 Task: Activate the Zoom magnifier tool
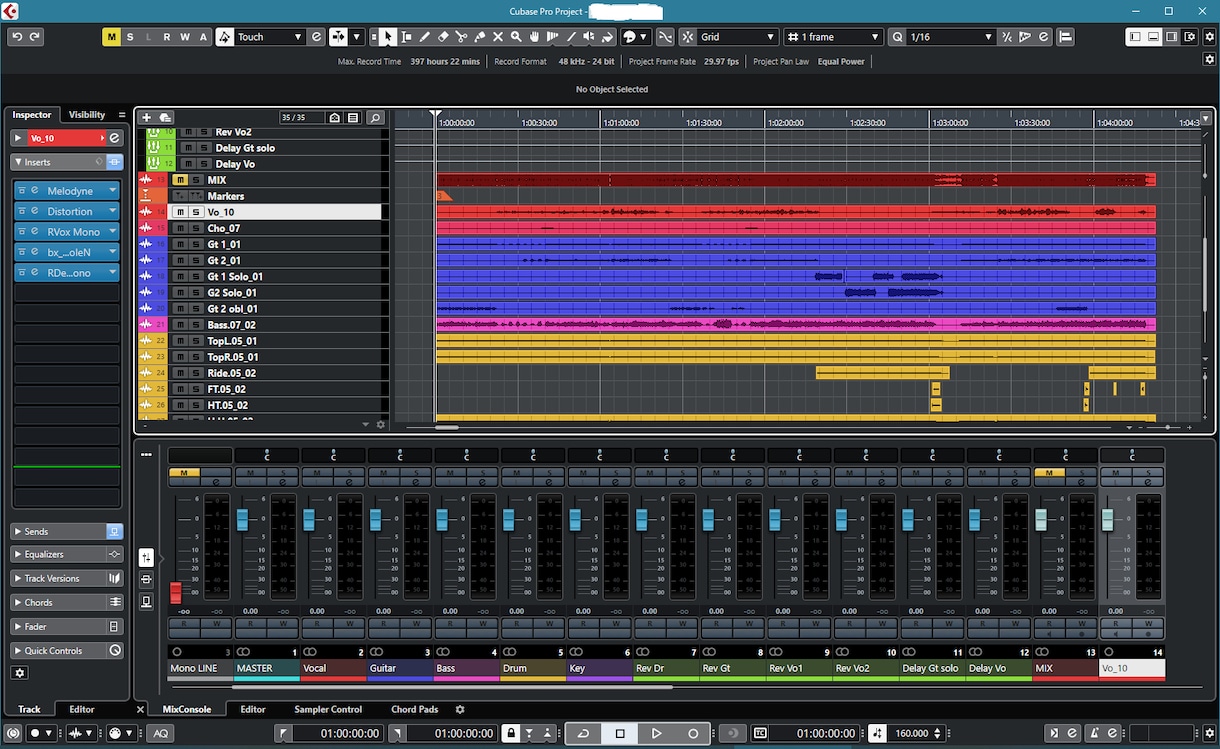(x=516, y=37)
